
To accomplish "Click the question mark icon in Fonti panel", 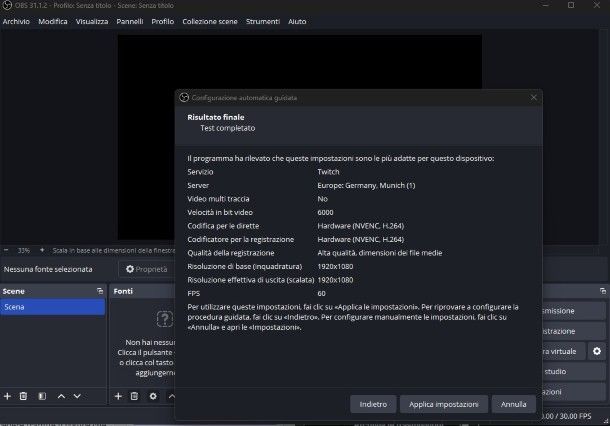I will coord(165,319).
